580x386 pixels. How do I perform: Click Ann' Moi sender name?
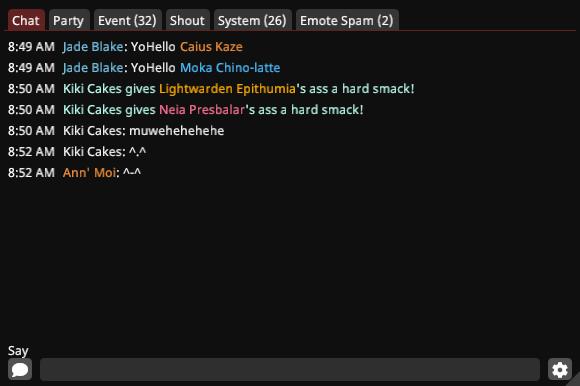[90, 173]
